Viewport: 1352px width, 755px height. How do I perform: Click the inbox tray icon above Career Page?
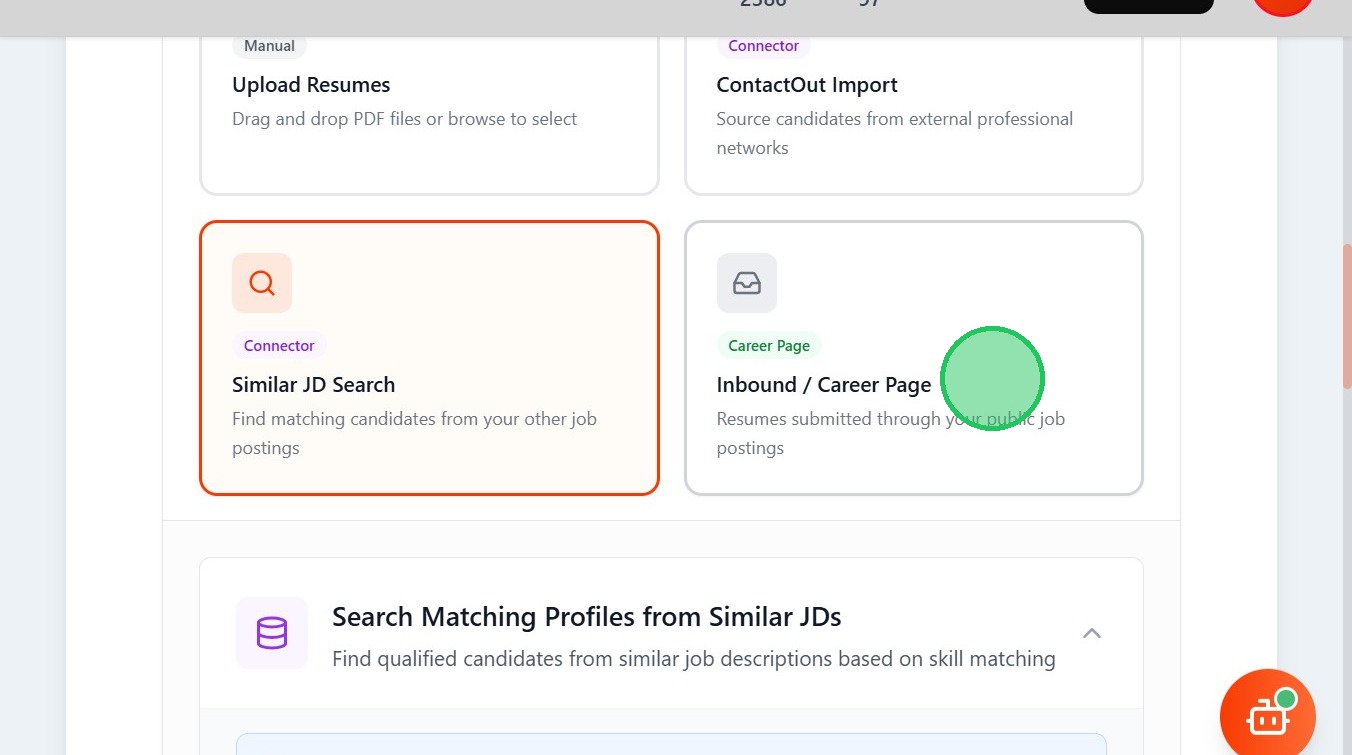point(747,283)
